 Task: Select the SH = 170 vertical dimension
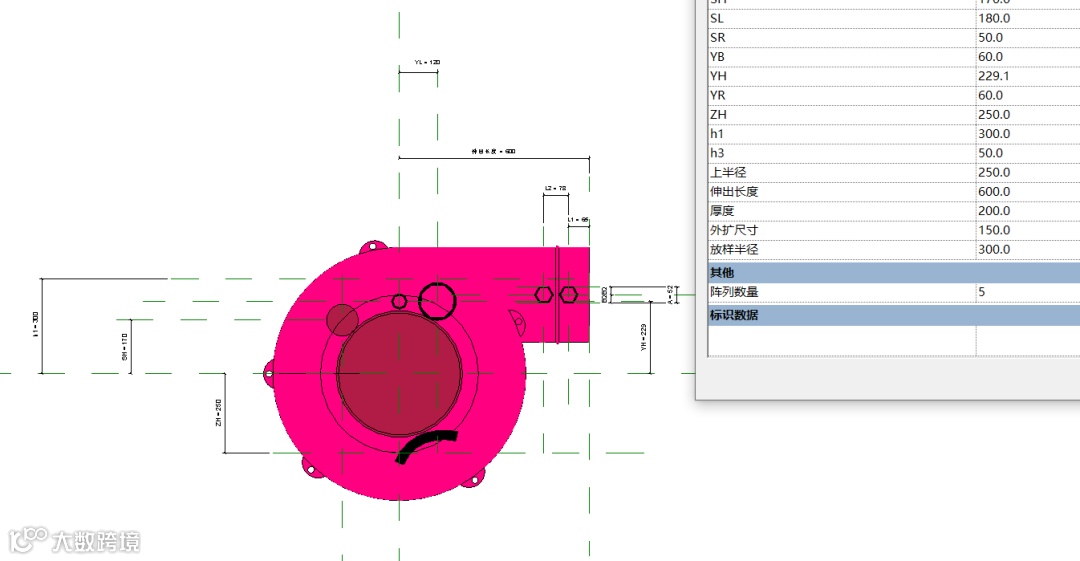point(125,346)
